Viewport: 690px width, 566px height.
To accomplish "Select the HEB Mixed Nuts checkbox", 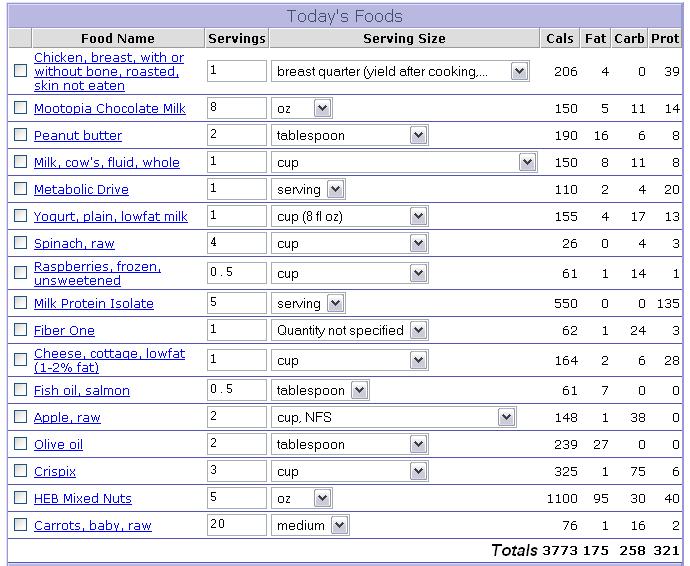I will click(x=21, y=498).
